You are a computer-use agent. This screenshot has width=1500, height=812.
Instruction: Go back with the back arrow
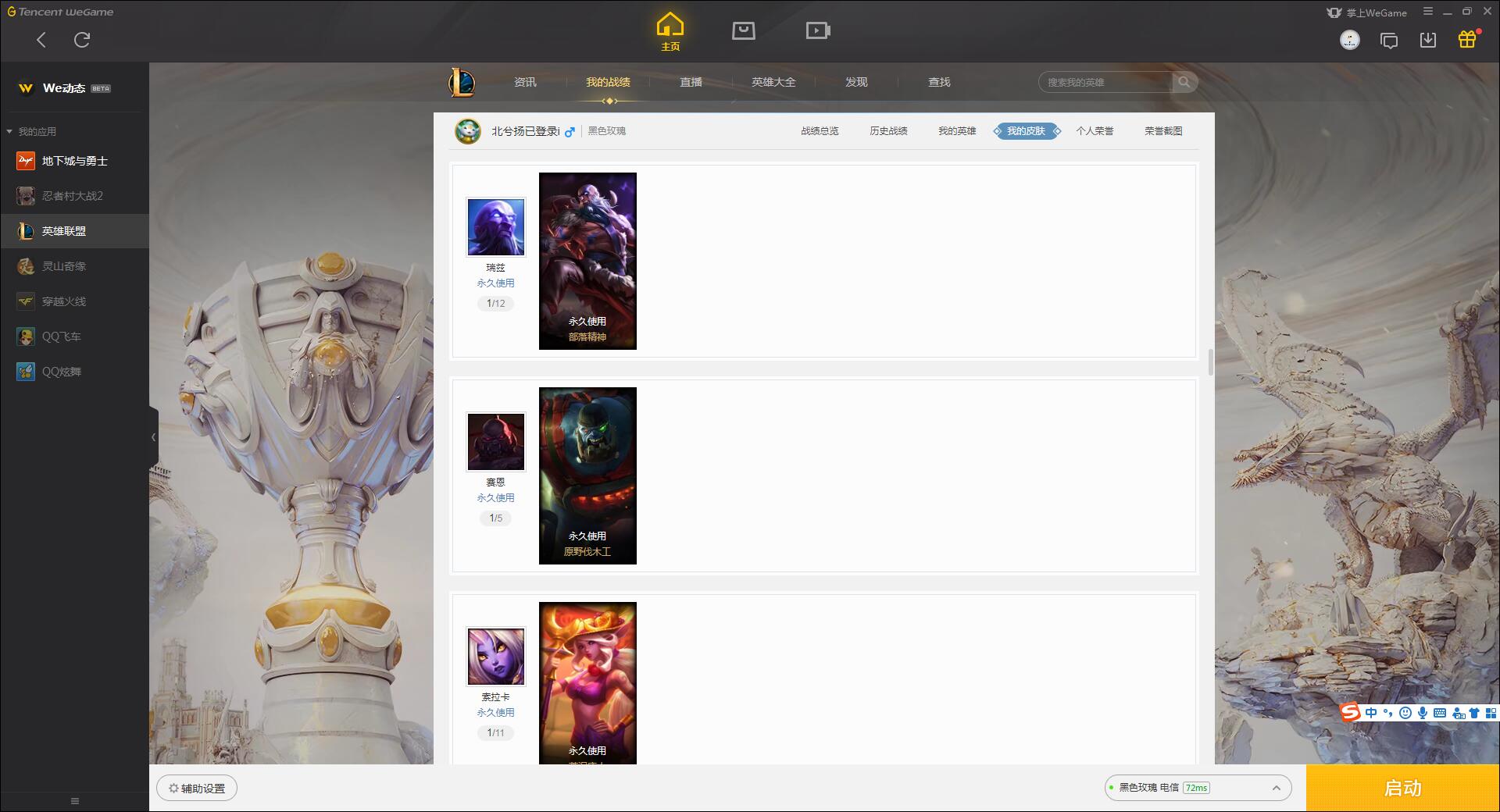pyautogui.click(x=41, y=40)
